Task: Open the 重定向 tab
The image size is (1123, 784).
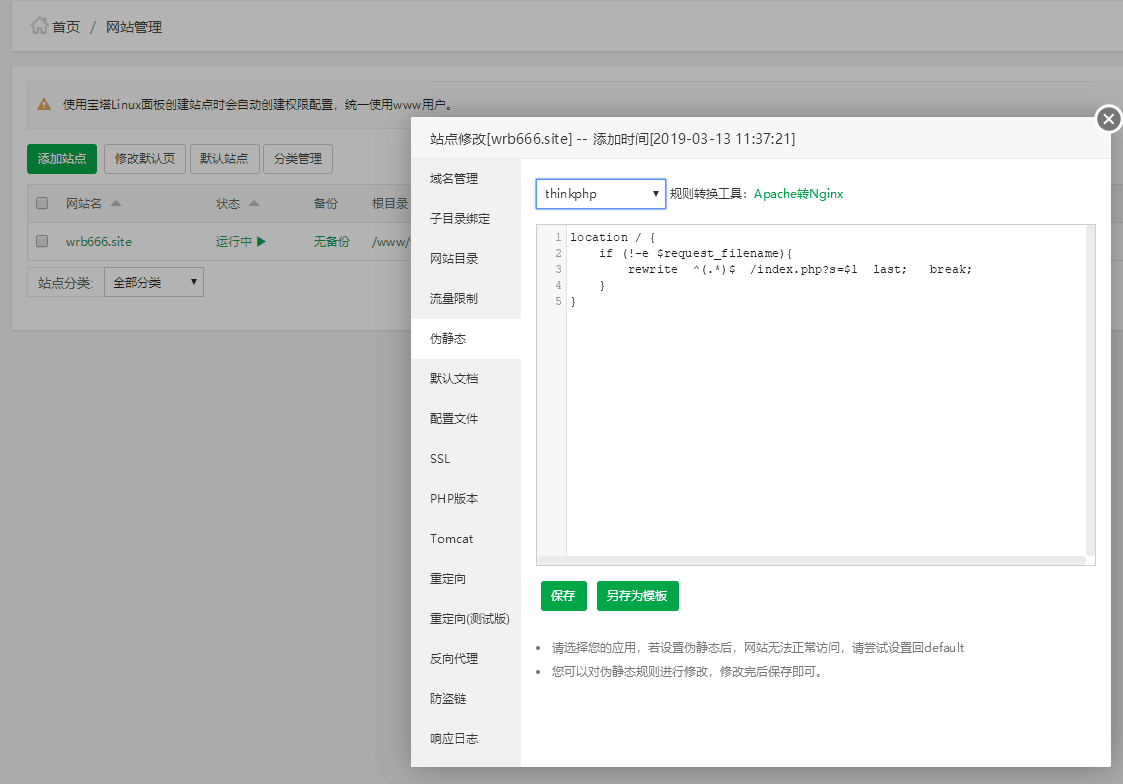Action: pyautogui.click(x=466, y=579)
